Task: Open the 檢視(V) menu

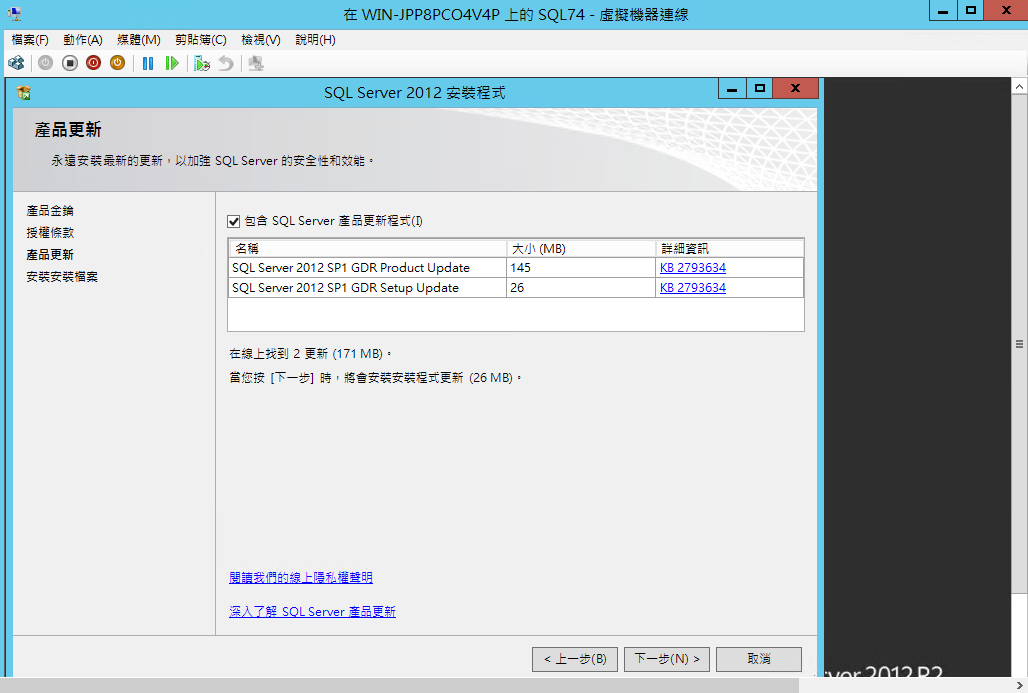Action: [x=261, y=40]
